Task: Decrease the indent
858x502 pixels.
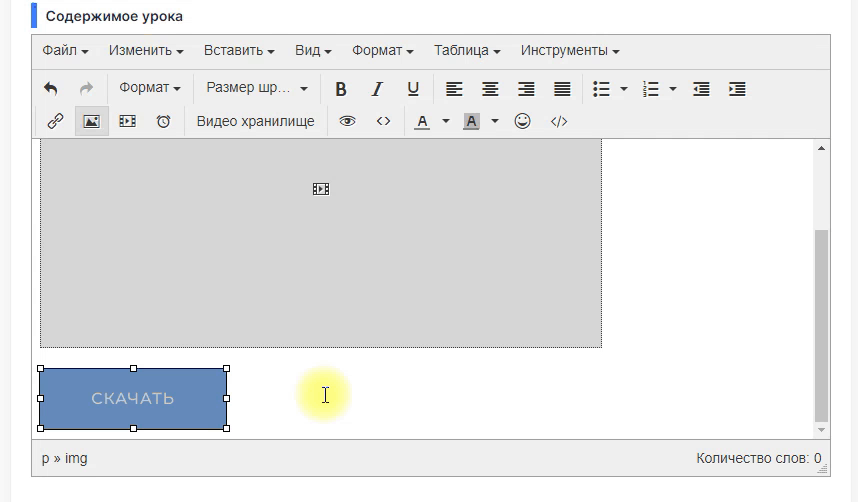Action: pyautogui.click(x=701, y=89)
